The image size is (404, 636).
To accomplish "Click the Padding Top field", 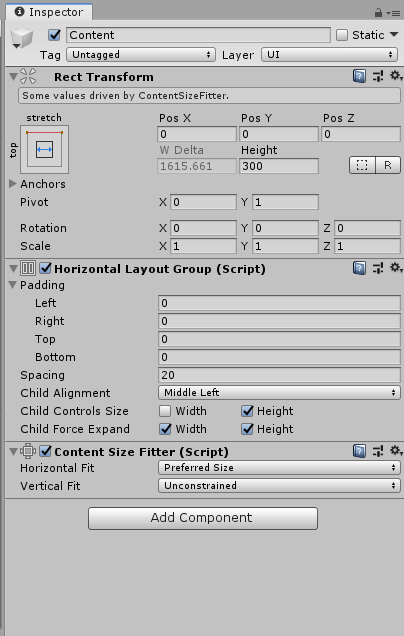I will coord(279,339).
